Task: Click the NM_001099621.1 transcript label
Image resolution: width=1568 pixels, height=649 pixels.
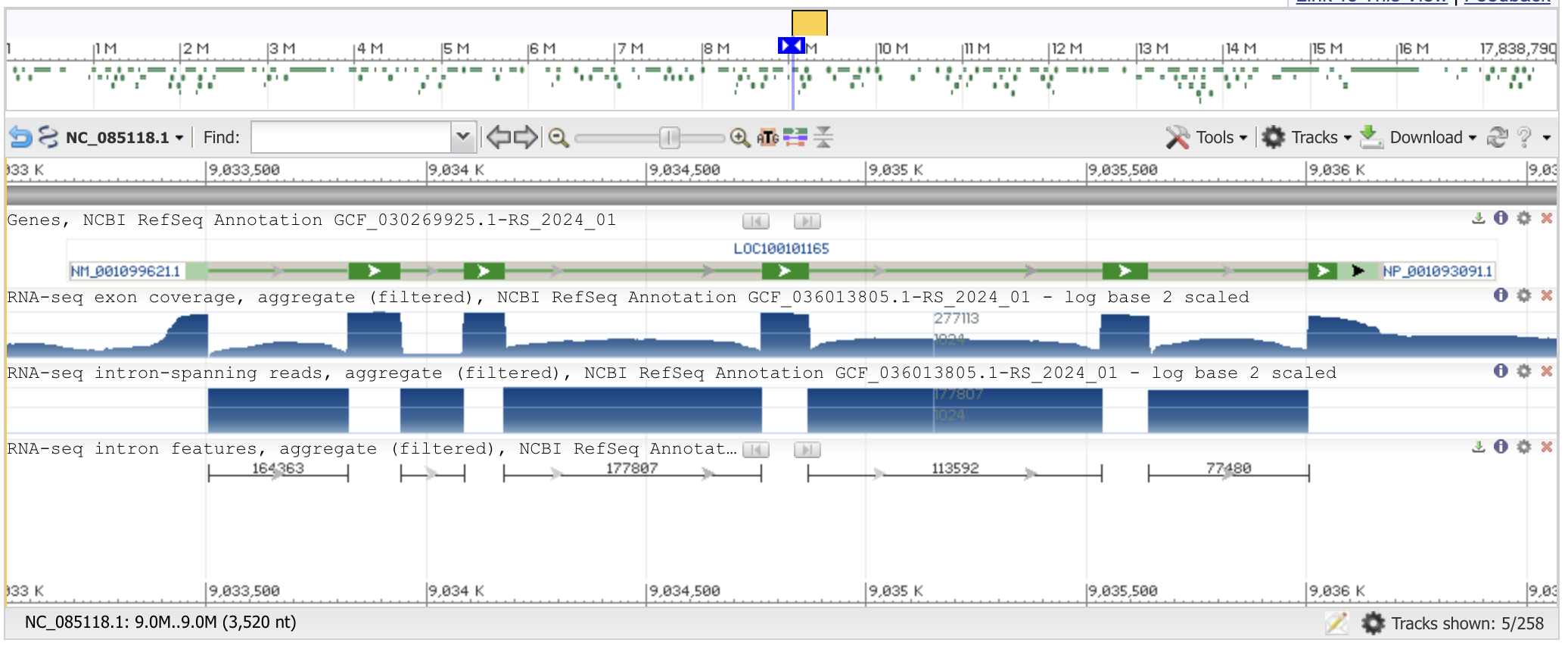Action: point(126,271)
